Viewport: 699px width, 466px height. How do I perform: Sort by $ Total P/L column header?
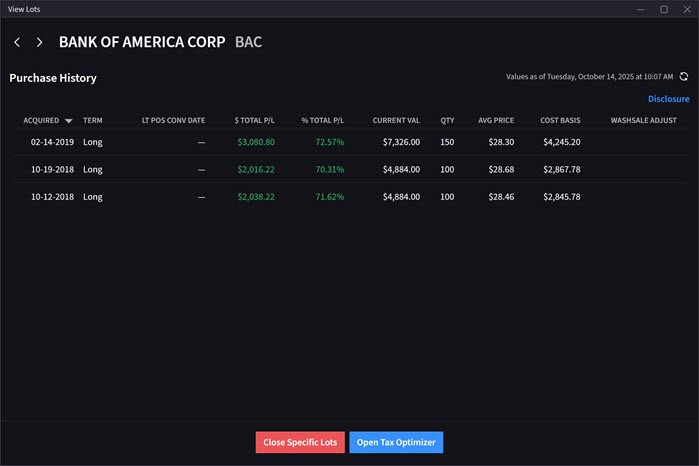(254, 121)
